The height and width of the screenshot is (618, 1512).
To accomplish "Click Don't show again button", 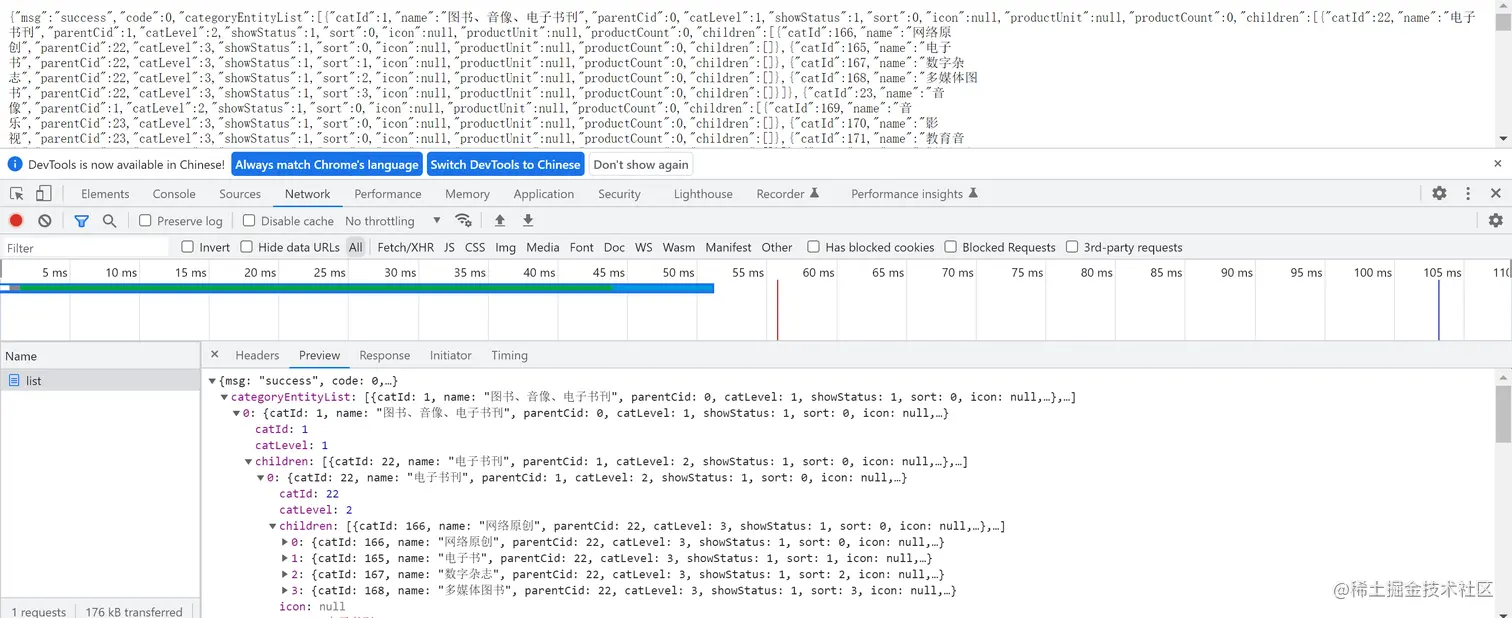I will click(x=641, y=164).
